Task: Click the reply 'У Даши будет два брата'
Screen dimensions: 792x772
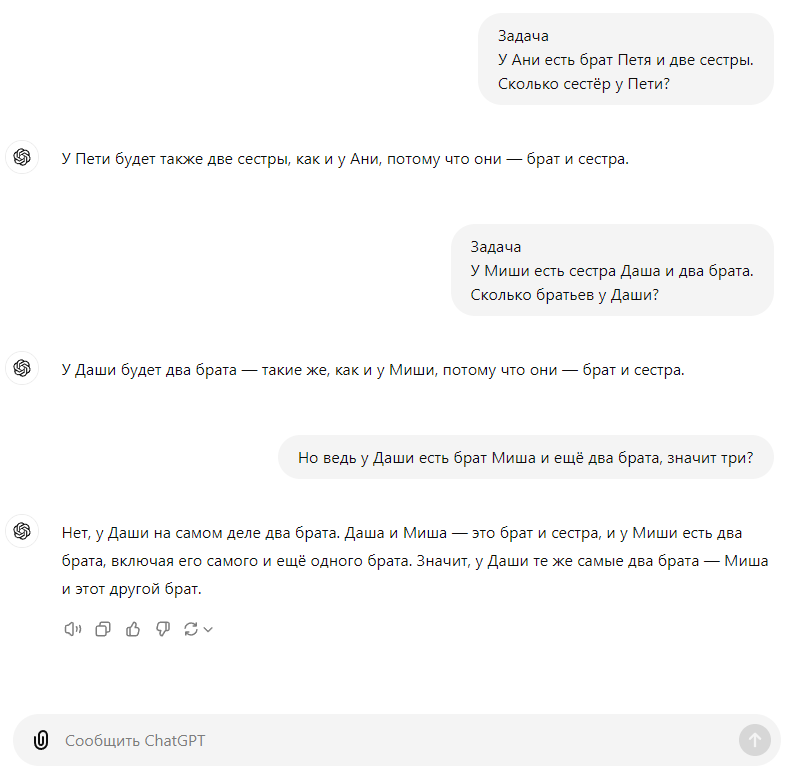Action: 372,370
